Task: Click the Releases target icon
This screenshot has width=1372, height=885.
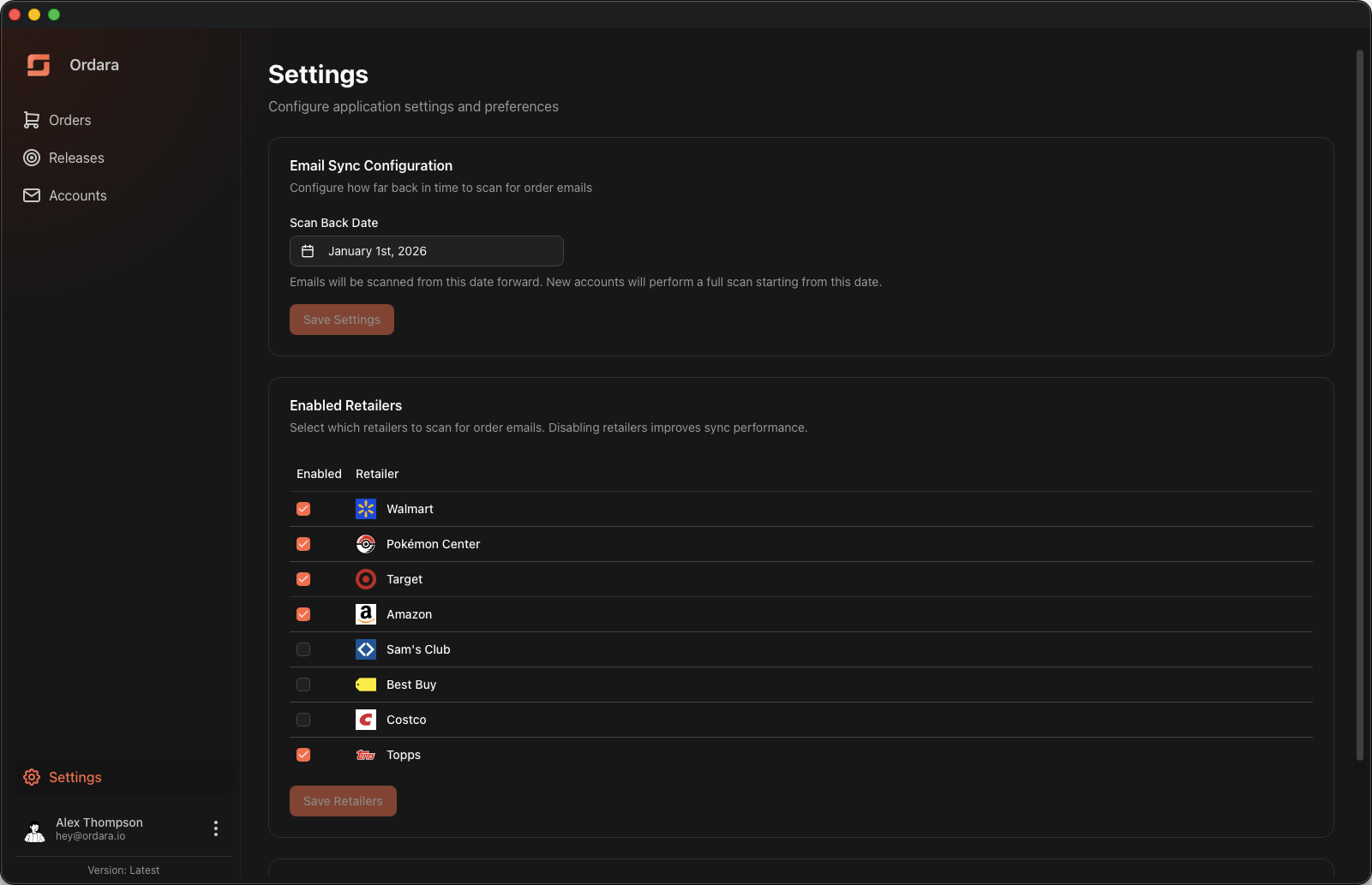Action: (31, 158)
